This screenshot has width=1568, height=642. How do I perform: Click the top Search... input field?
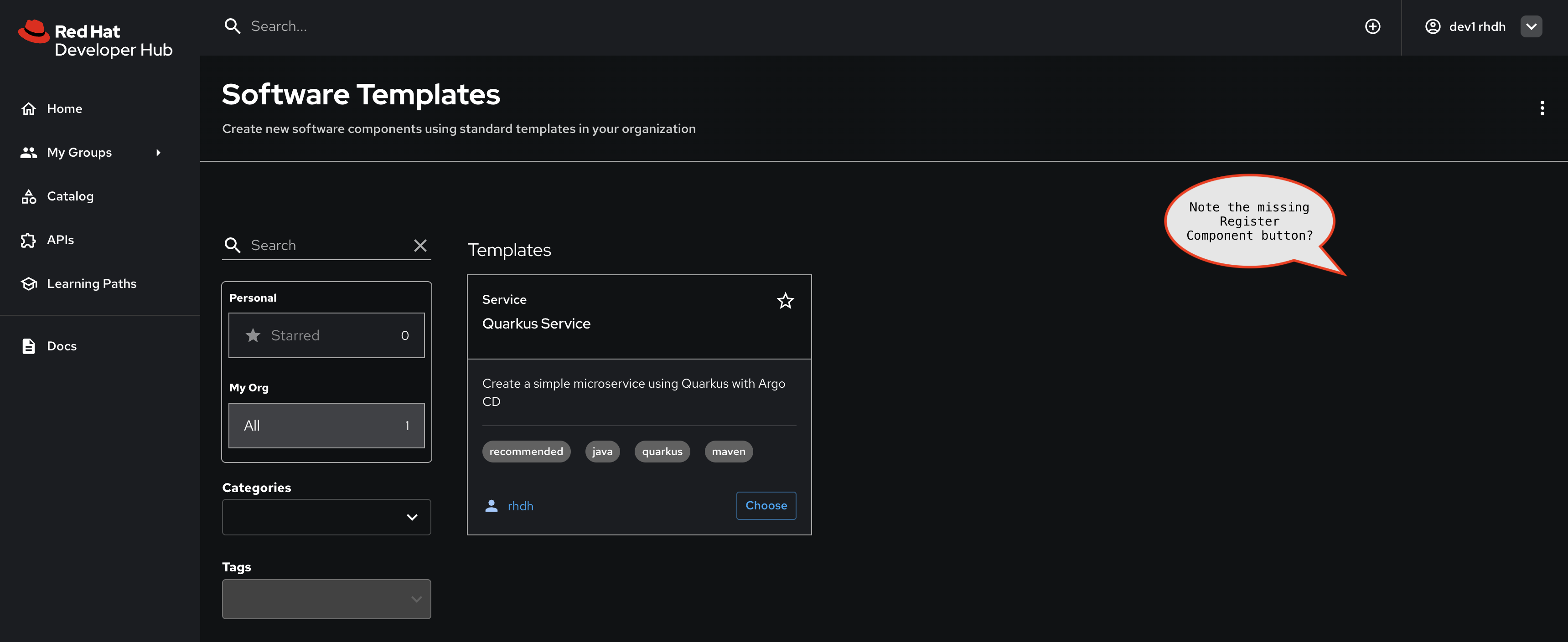click(x=792, y=26)
